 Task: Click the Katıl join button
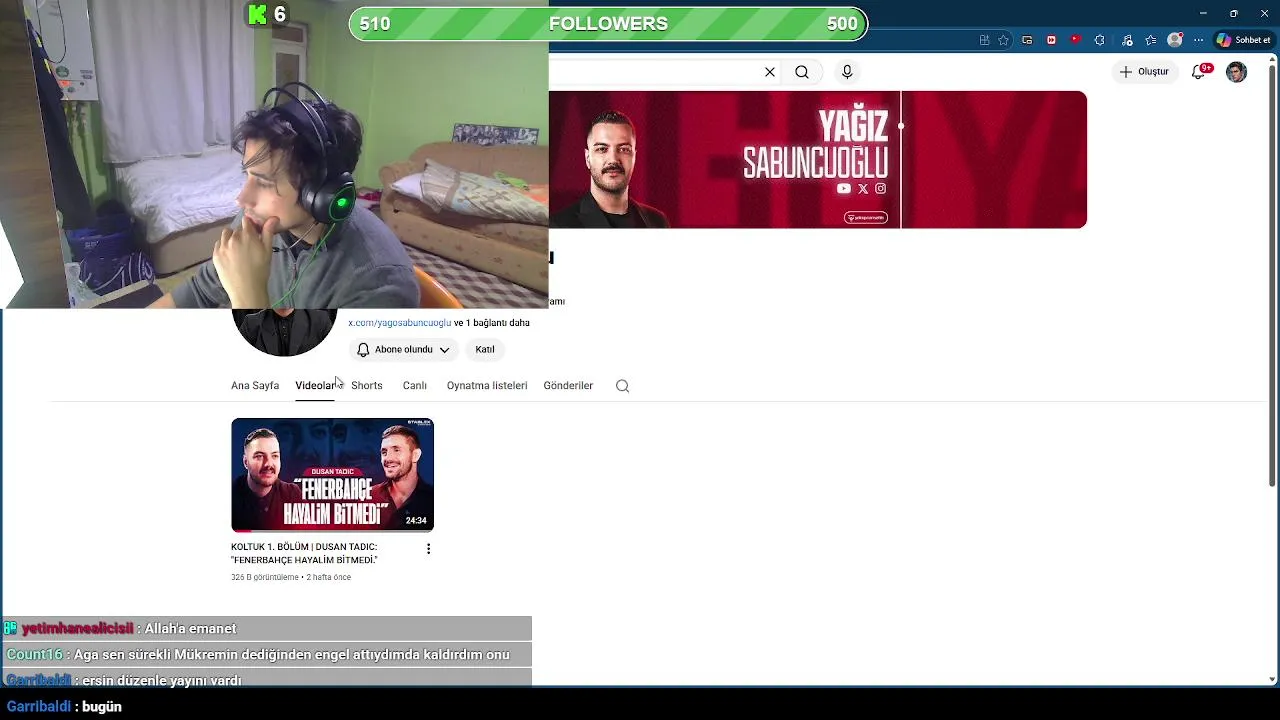pos(485,349)
